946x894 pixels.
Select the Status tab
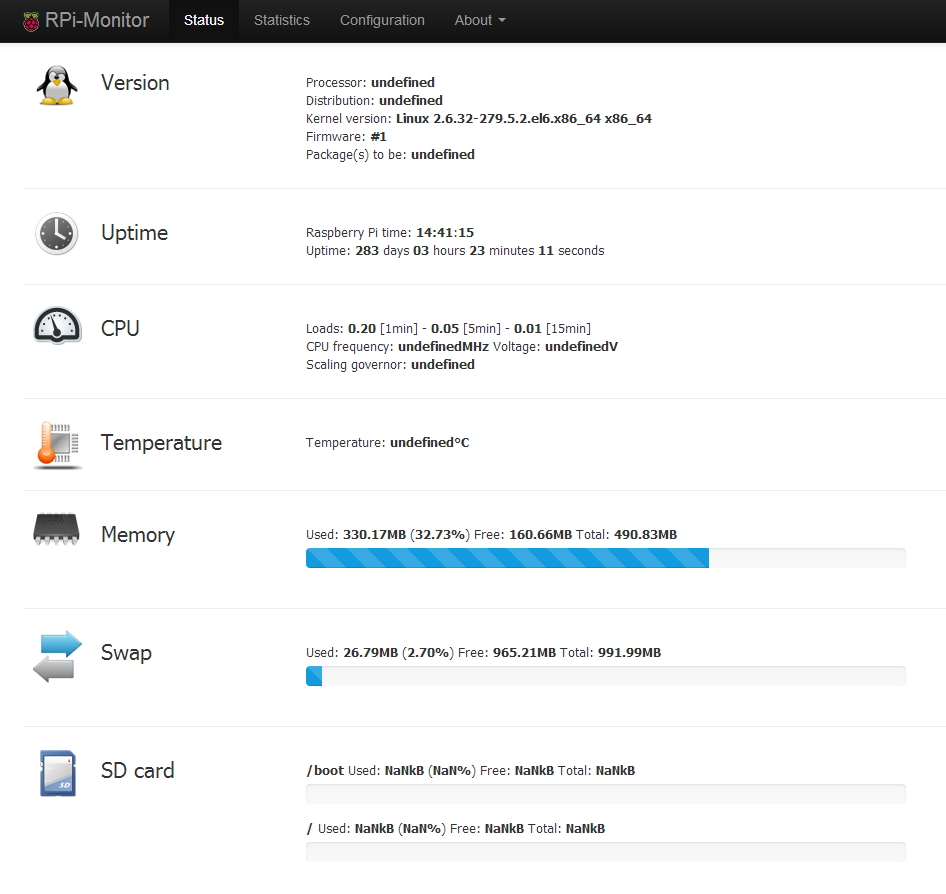click(x=203, y=20)
